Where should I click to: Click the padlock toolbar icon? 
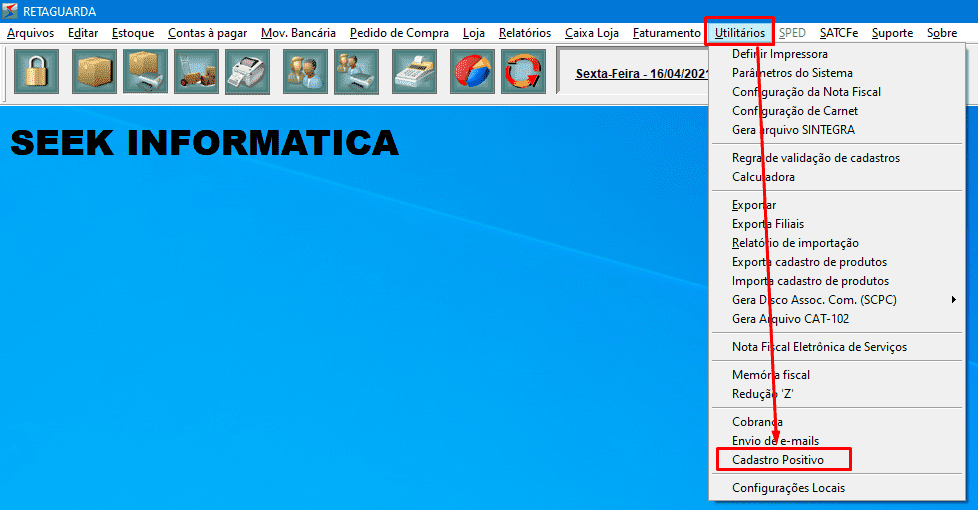[x=36, y=72]
